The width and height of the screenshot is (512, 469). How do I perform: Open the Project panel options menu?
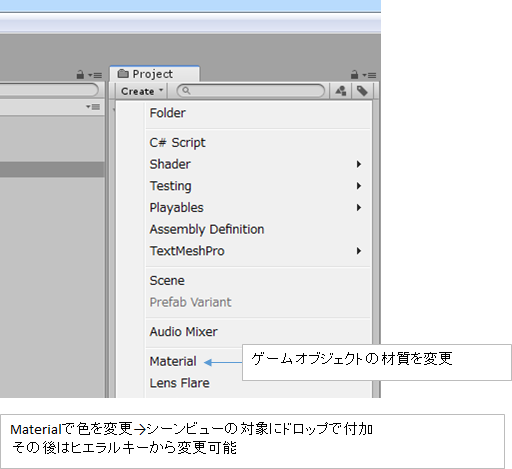coord(369,75)
